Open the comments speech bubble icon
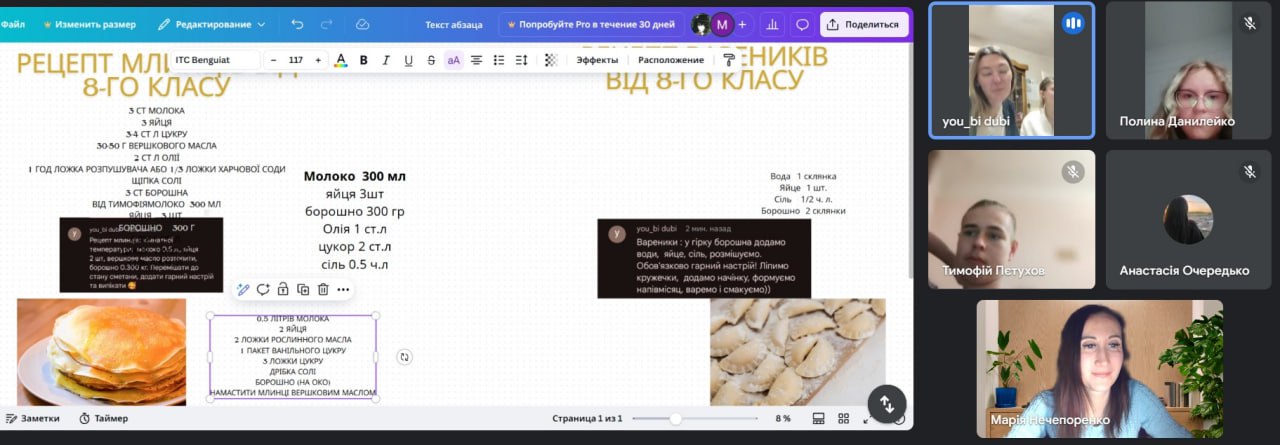Screen dimensions: 1280x445 (801, 24)
